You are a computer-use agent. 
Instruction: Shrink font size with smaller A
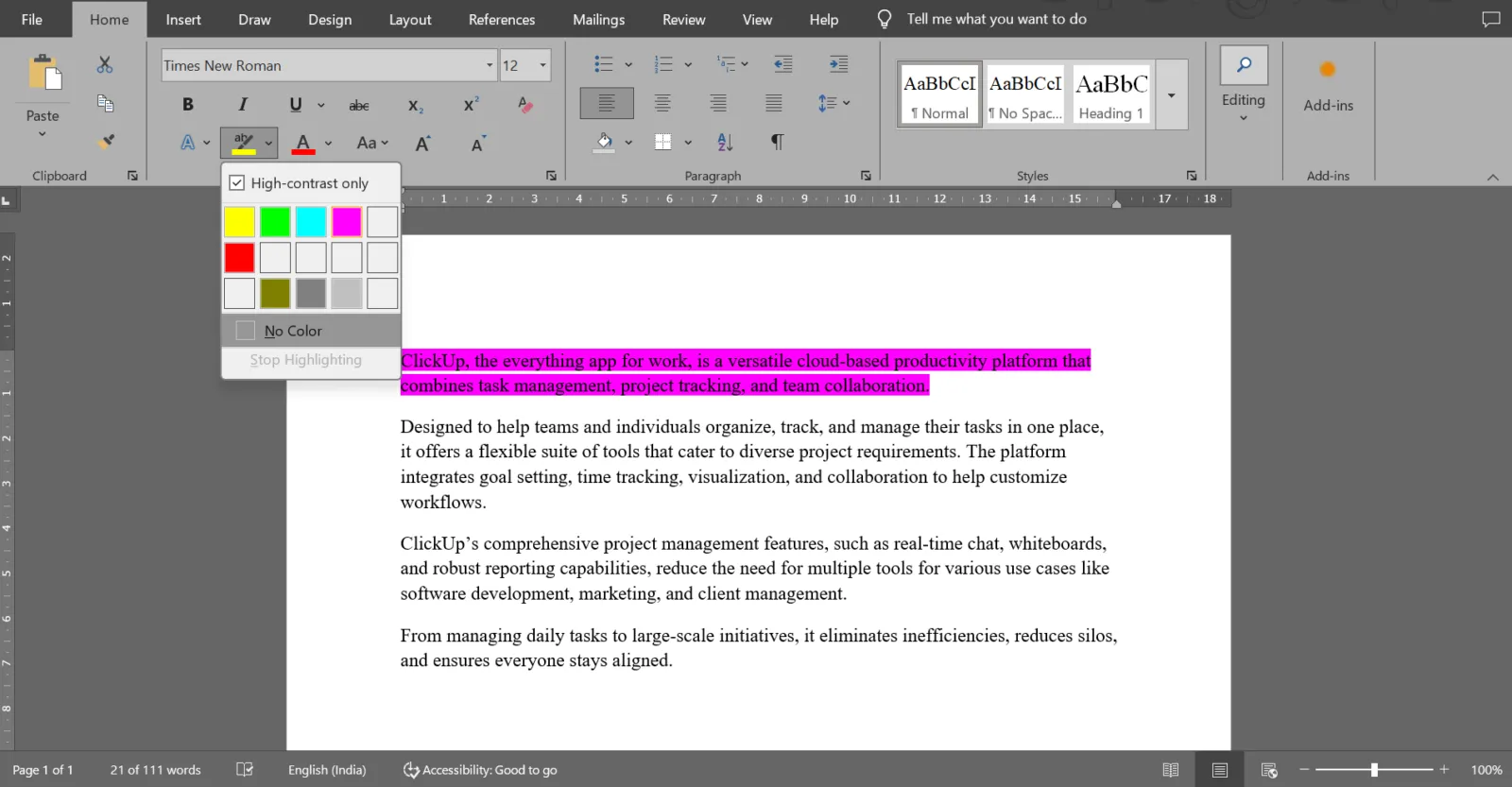click(478, 143)
